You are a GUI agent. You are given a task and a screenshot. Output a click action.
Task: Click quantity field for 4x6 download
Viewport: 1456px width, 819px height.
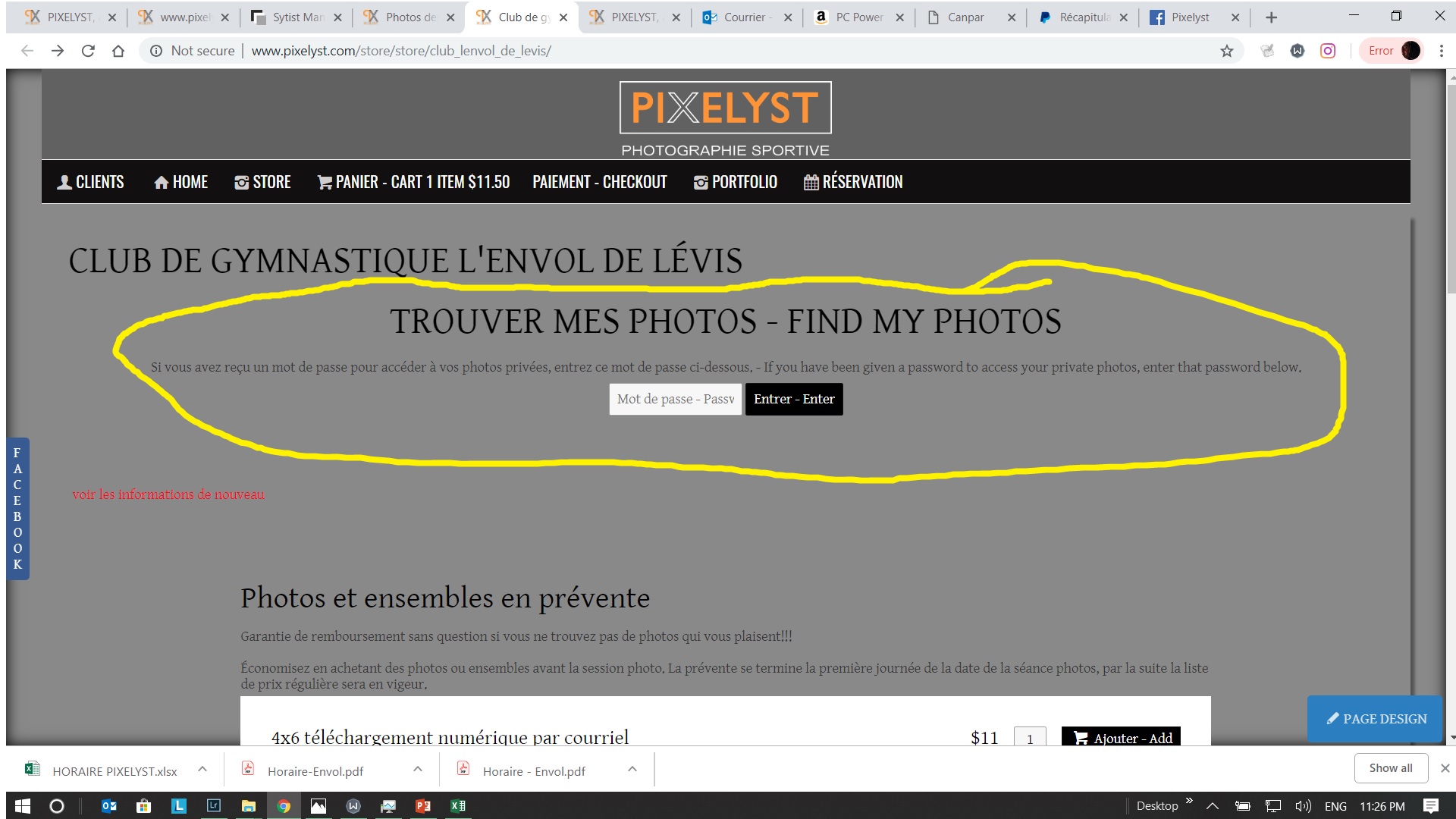(1030, 737)
